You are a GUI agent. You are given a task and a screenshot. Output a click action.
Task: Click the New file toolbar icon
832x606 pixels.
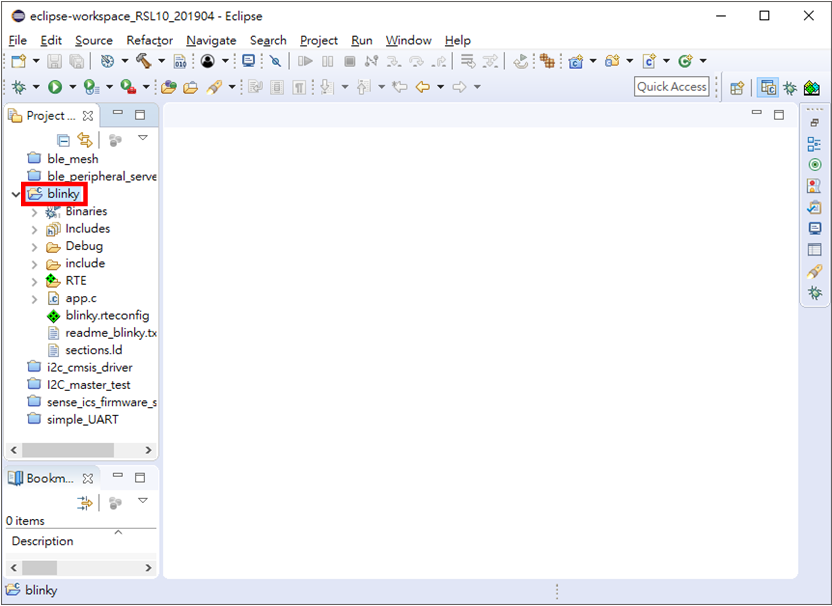18,61
